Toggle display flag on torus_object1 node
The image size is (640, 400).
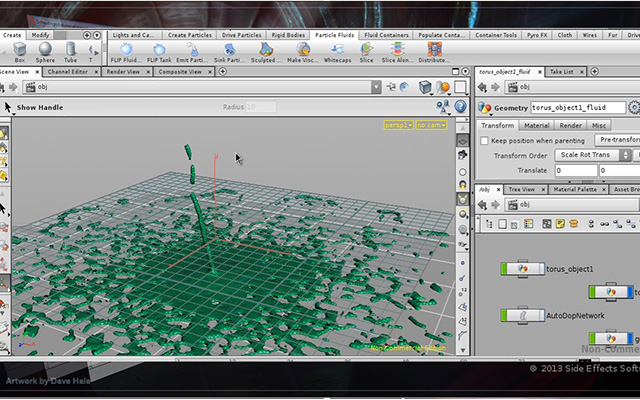tap(542, 269)
